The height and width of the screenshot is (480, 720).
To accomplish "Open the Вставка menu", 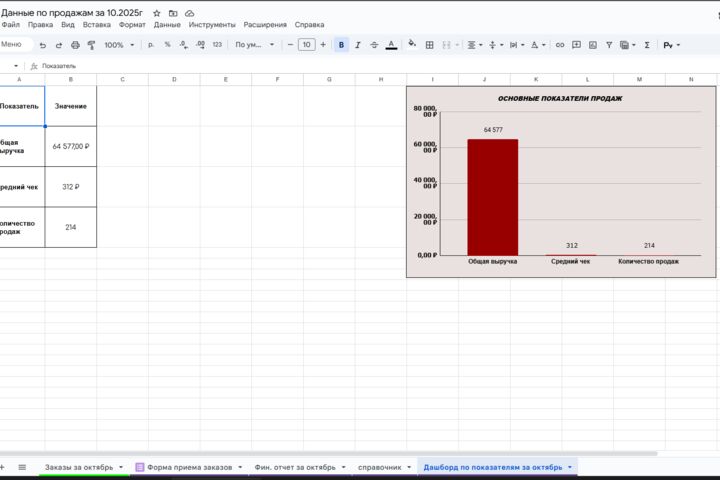I will pos(96,25).
